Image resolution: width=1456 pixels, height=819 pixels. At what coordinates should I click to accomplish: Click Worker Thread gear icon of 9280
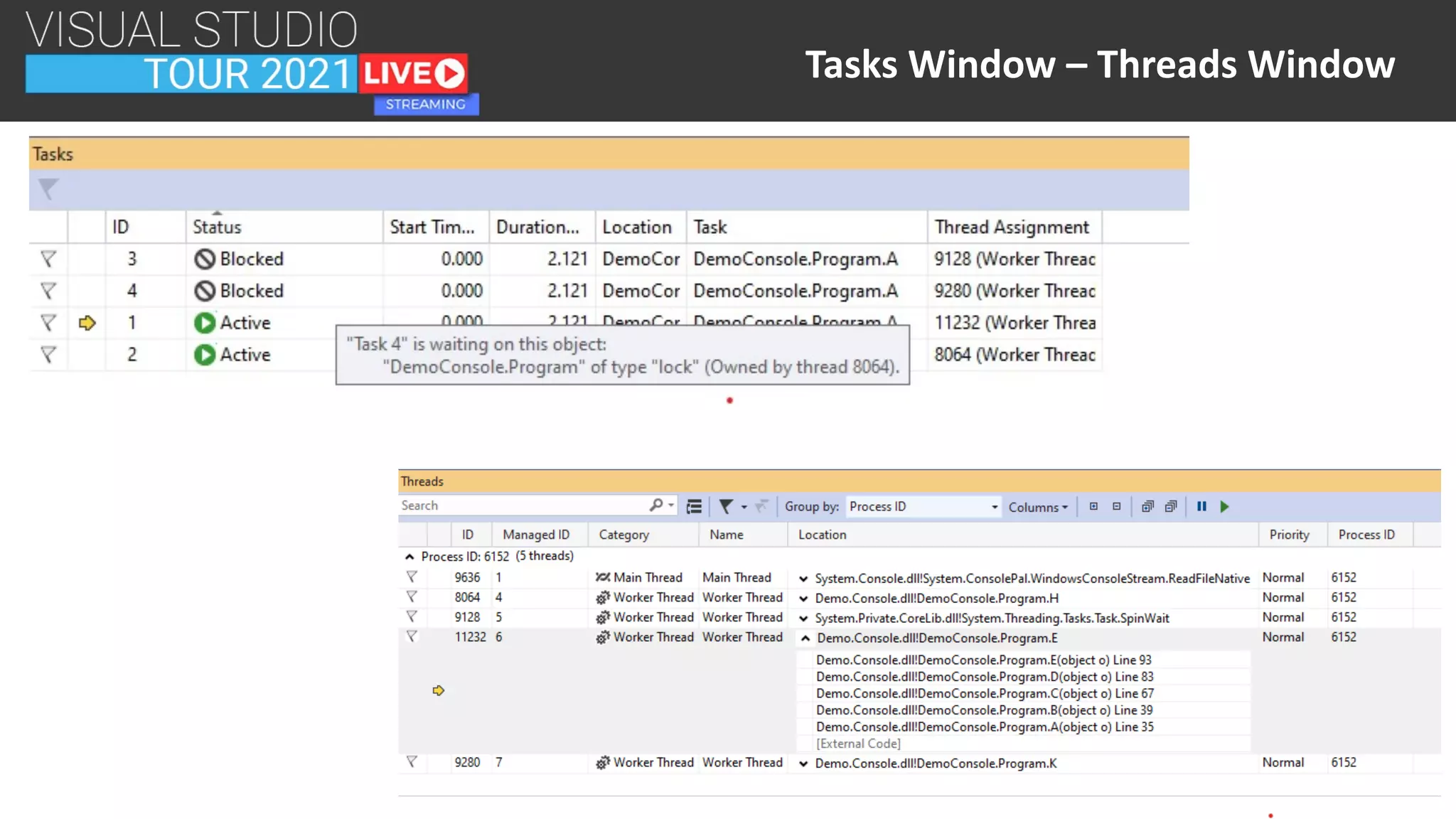coord(603,762)
